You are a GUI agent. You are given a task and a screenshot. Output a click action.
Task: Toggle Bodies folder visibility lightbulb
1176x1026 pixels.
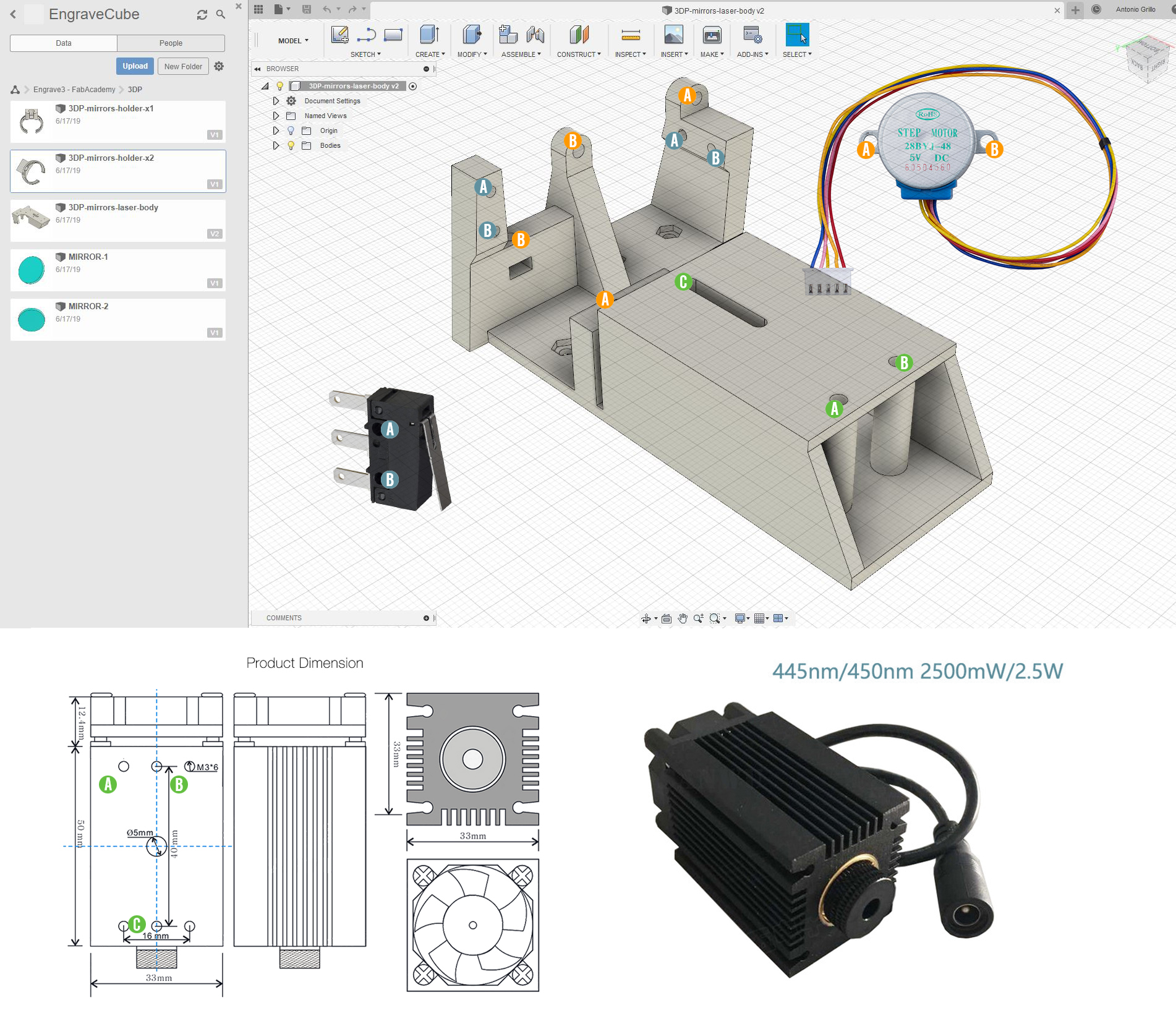coord(291,145)
